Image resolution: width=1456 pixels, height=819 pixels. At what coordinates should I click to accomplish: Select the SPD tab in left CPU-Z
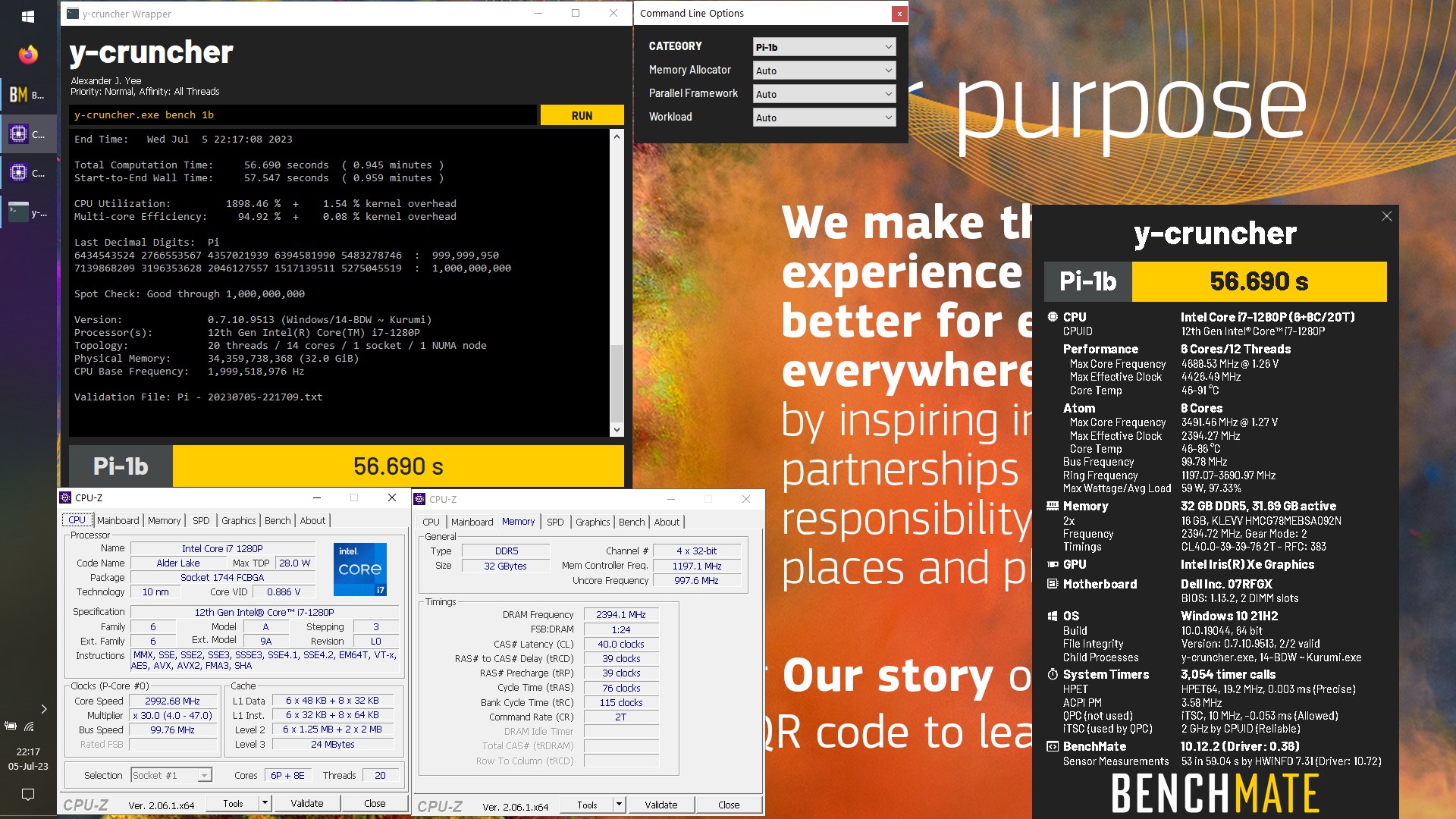[x=201, y=520]
